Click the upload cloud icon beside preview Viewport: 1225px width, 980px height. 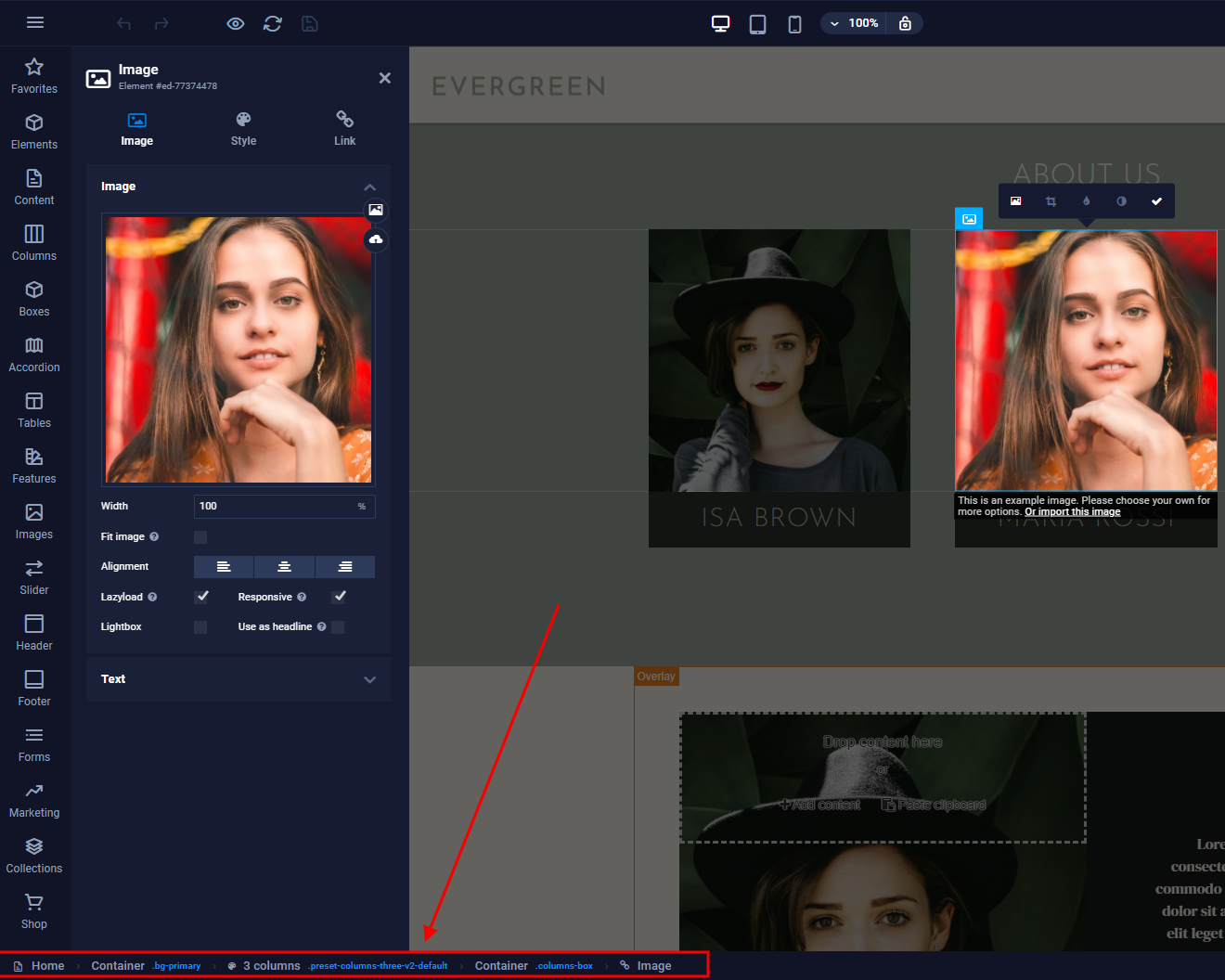376,239
